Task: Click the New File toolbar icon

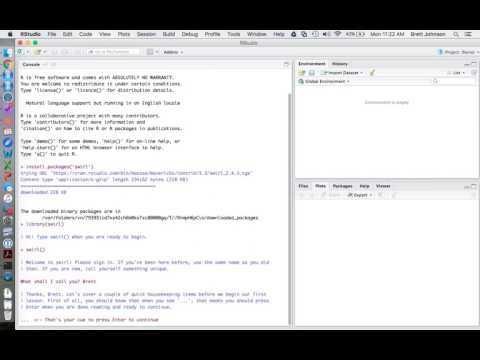Action: click(20, 52)
